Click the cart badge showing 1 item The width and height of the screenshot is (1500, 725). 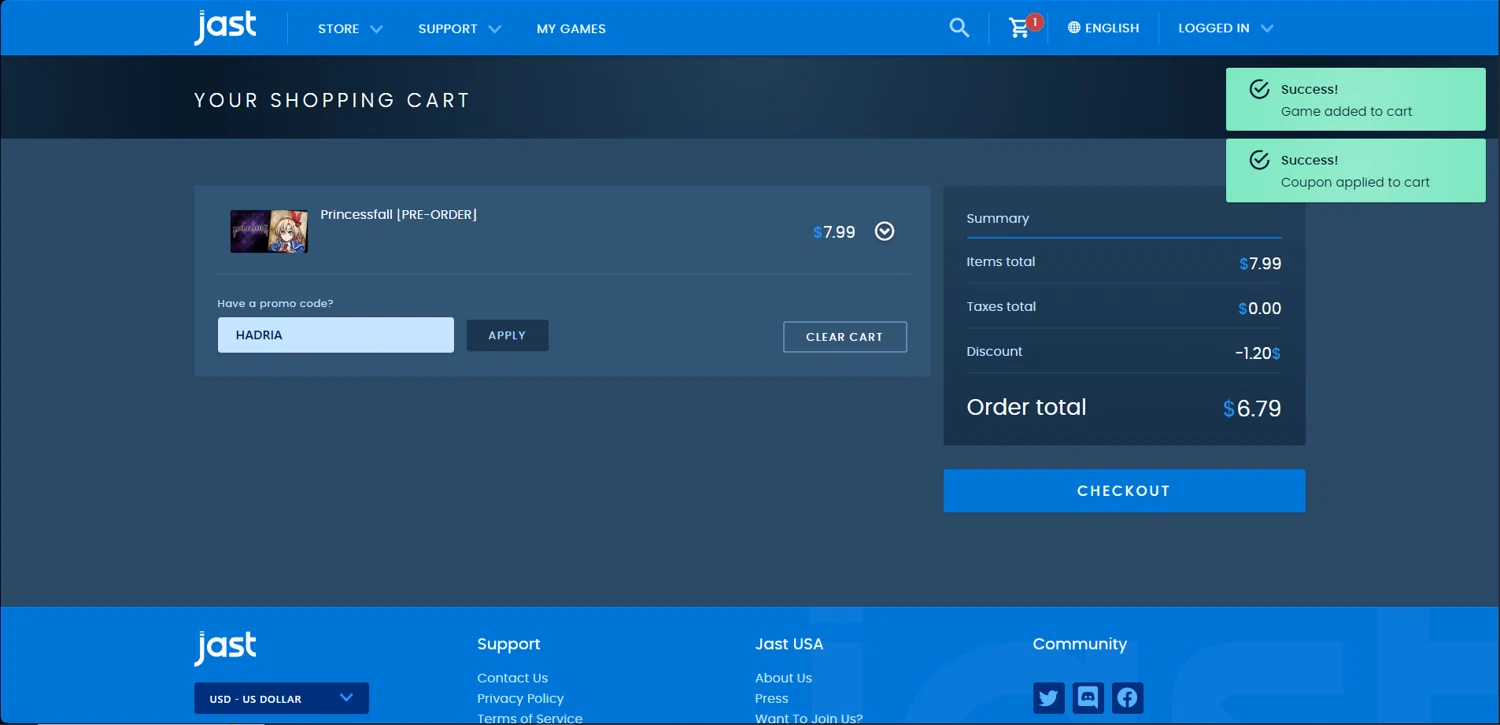pyautogui.click(x=1034, y=21)
